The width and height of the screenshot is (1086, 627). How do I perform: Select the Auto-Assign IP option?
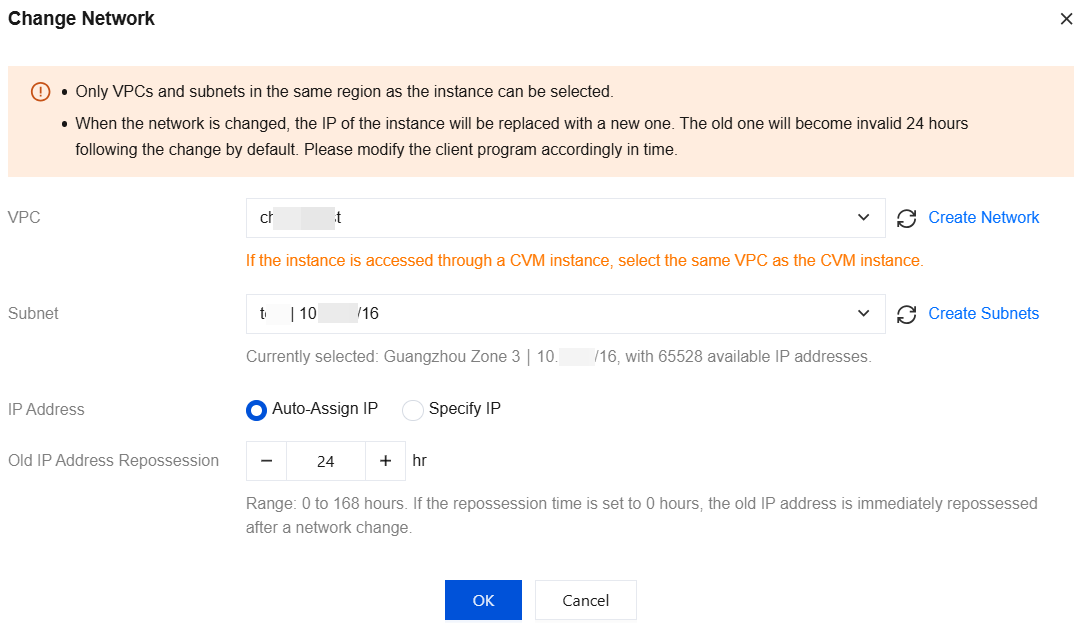257,410
